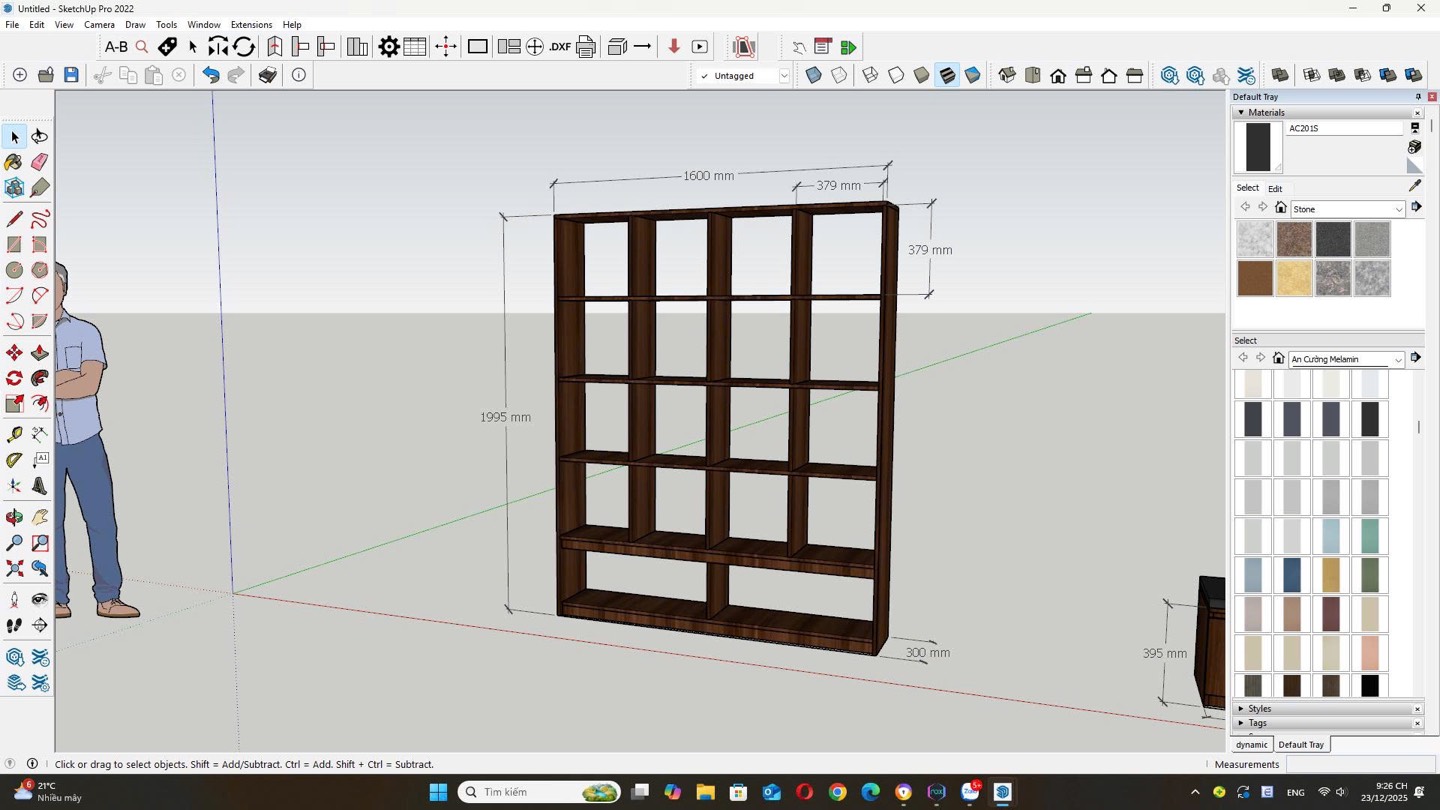Click the red down arrow extension icon
The height and width of the screenshot is (810, 1440).
674,47
